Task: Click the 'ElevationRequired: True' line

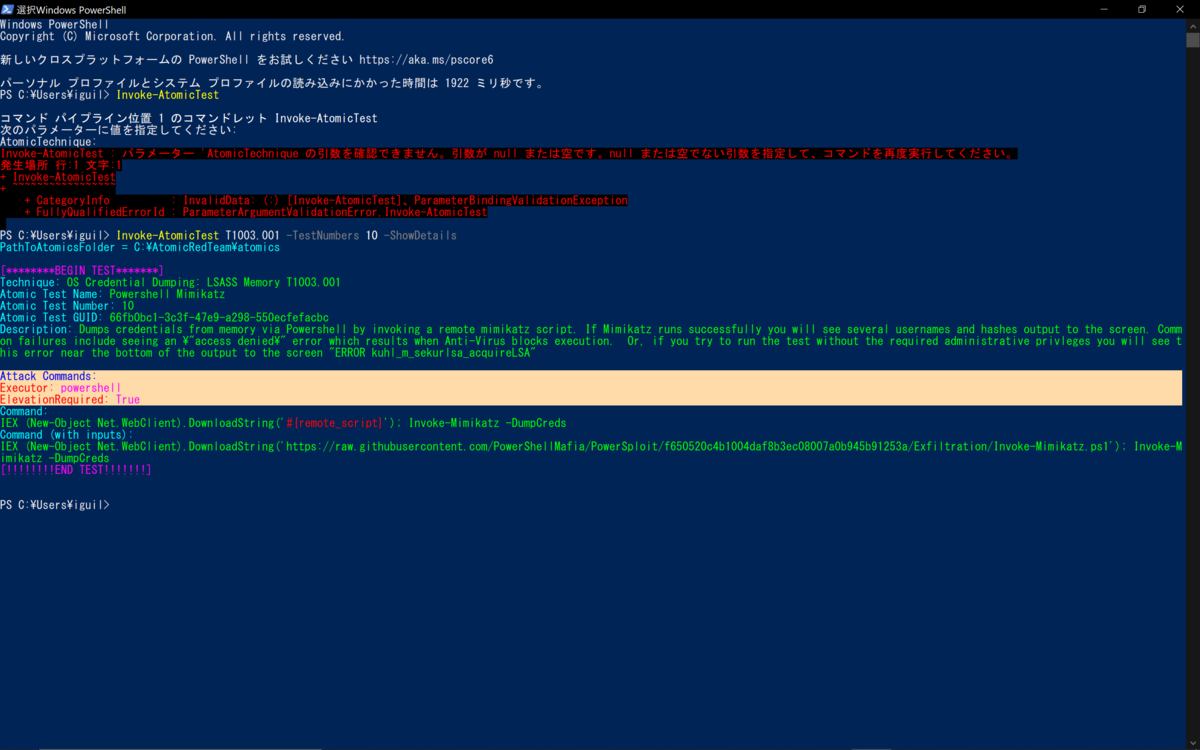Action: [70, 399]
